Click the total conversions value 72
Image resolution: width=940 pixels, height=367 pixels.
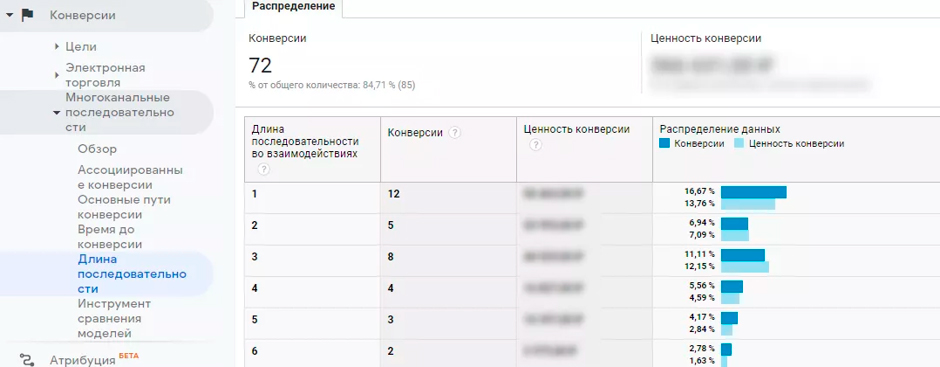[260, 65]
